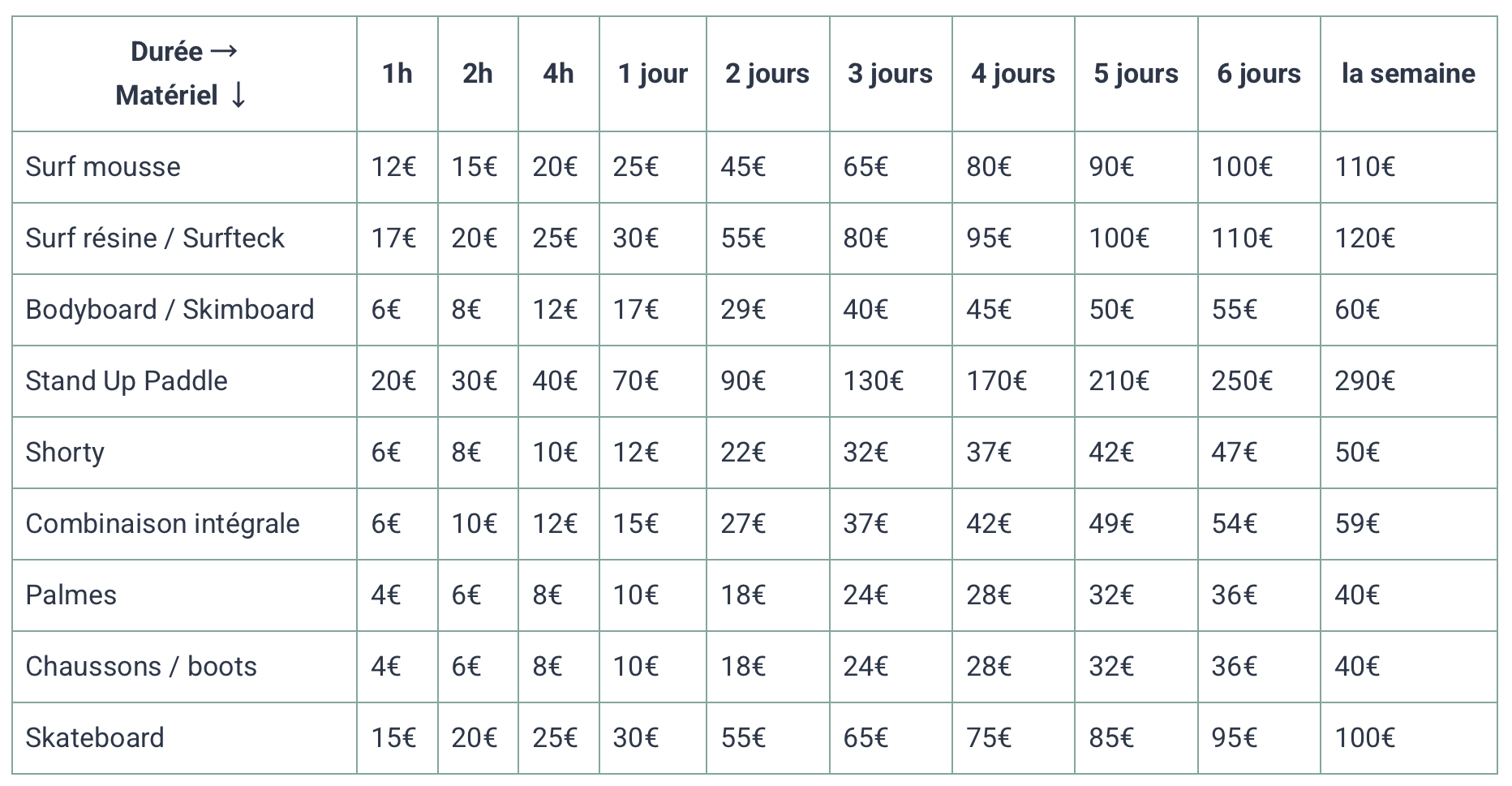This screenshot has width=1512, height=786.
Task: Click the 1 jour column header
Action: 652,74
